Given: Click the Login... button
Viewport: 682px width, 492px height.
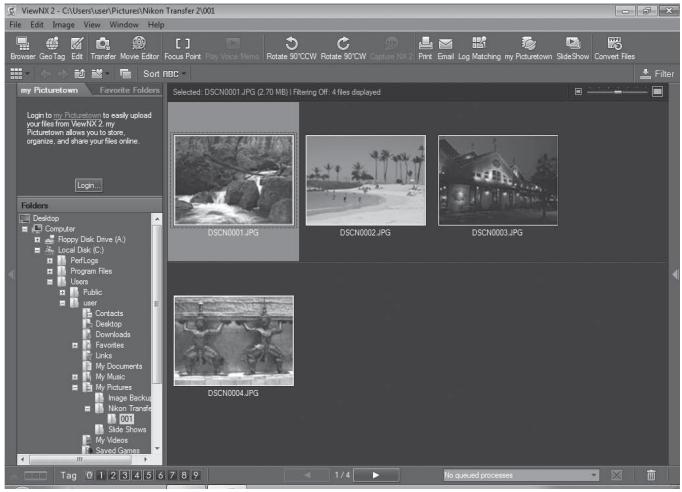Looking at the screenshot, I should (89, 185).
